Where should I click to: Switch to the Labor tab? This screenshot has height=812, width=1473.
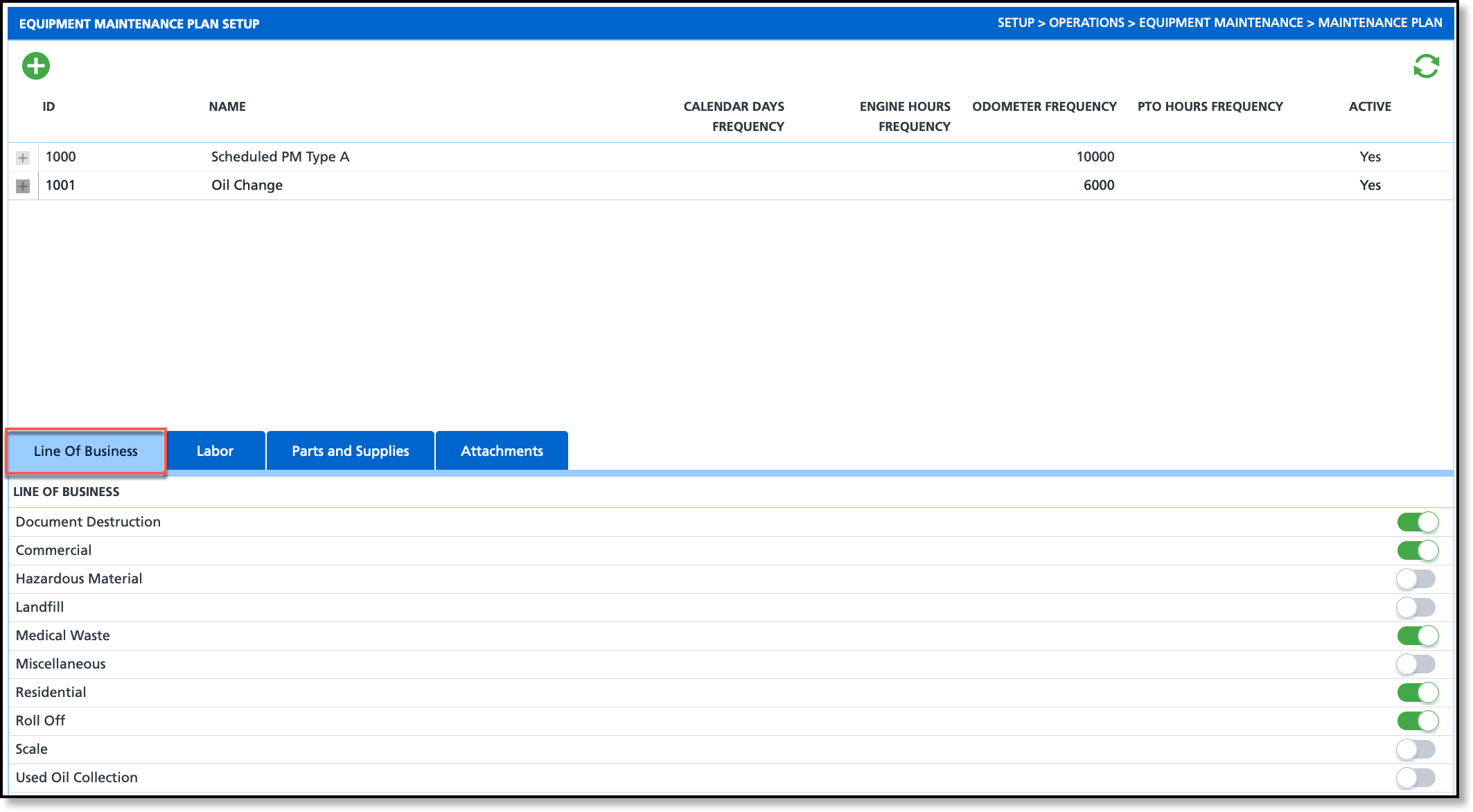[215, 451]
